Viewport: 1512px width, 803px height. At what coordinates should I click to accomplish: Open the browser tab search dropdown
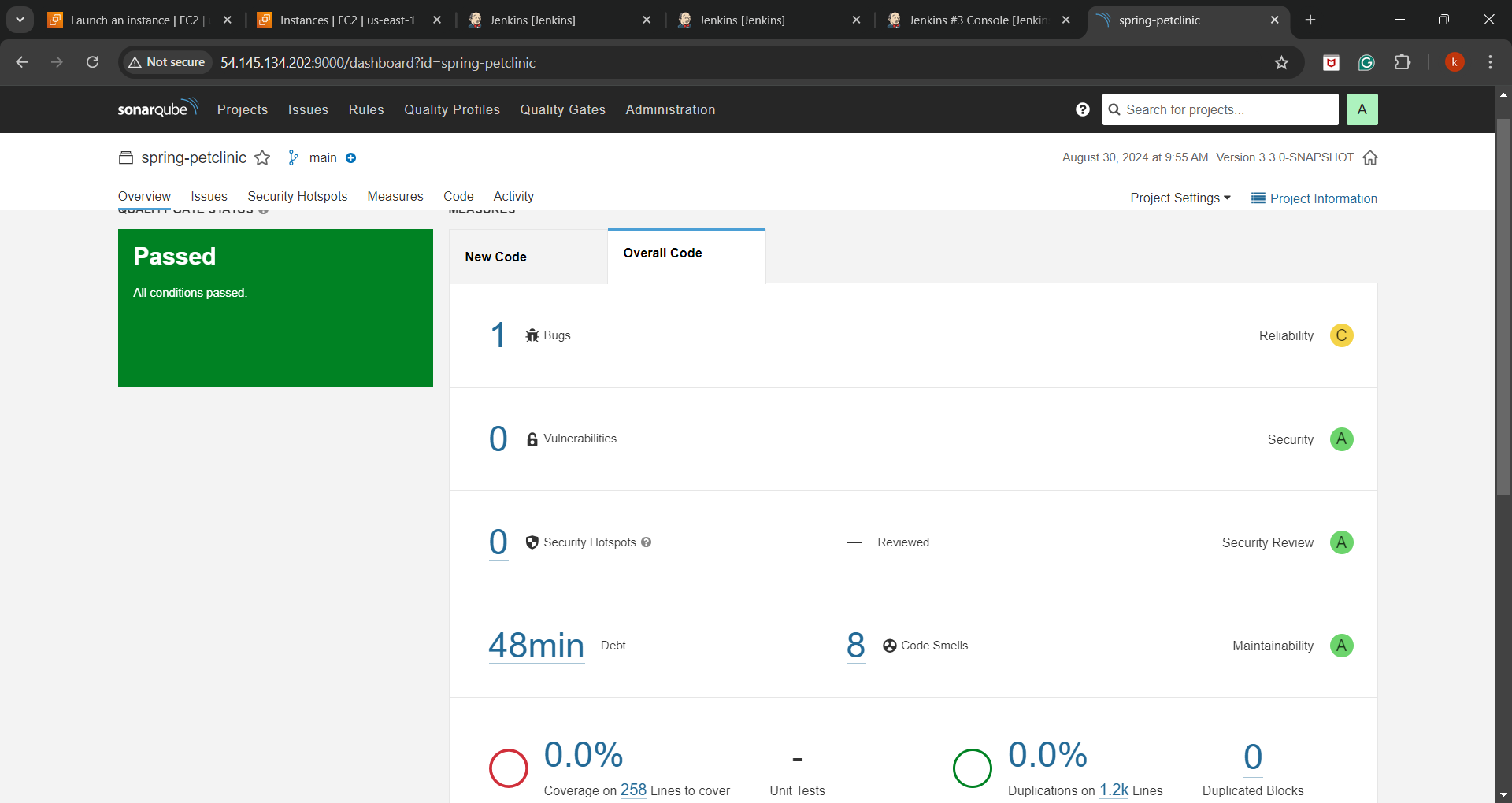coord(20,20)
